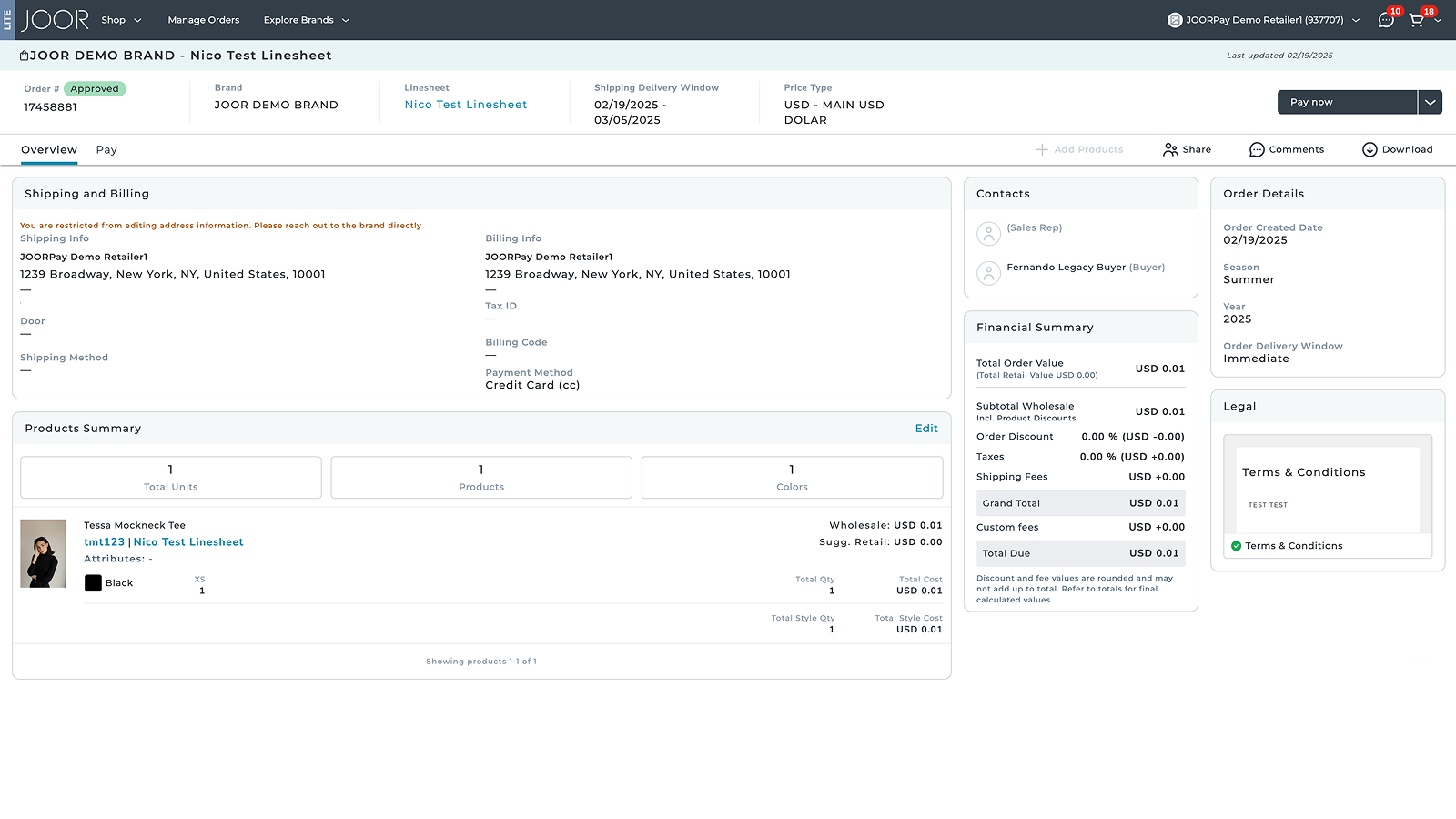
Task: Click the address restriction warning text
Action: point(220,226)
